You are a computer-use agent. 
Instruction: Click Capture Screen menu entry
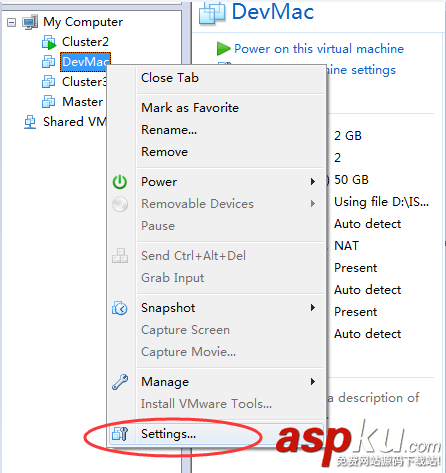pos(185,330)
